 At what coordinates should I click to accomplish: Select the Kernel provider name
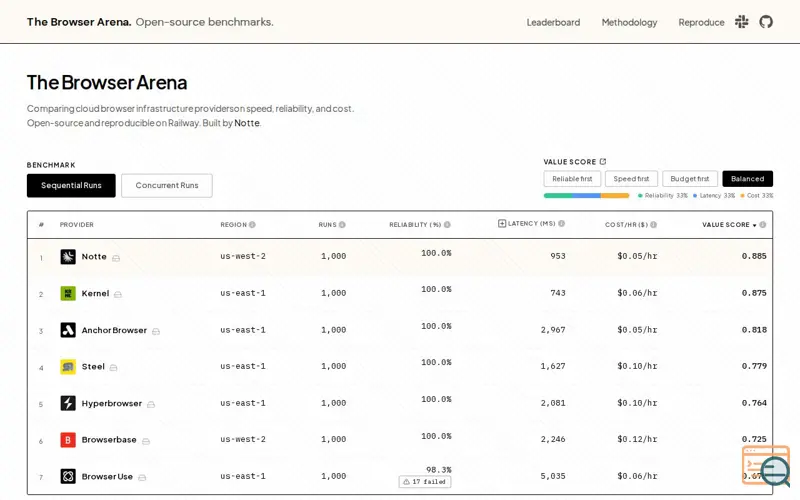[95, 293]
